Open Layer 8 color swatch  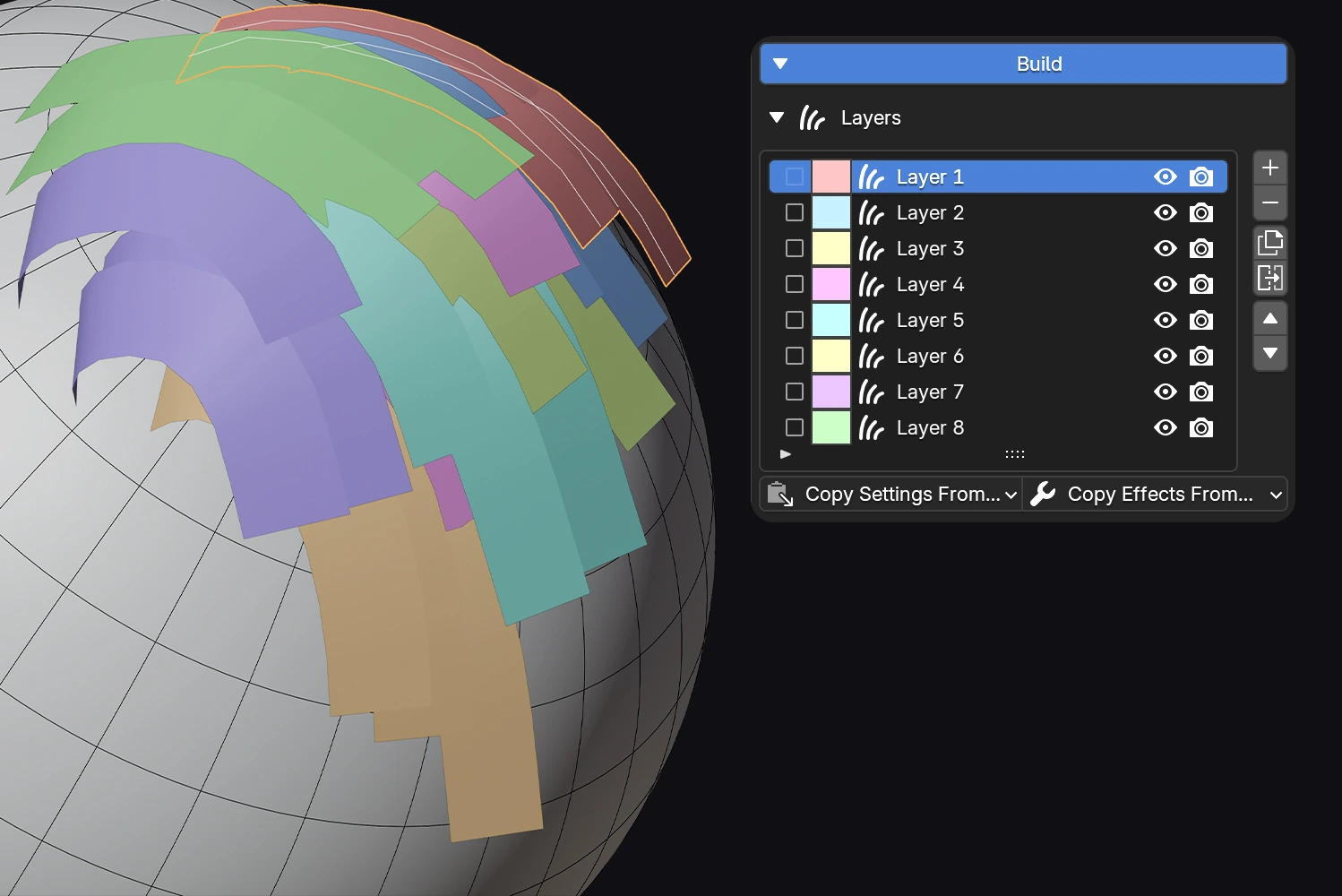[831, 427]
